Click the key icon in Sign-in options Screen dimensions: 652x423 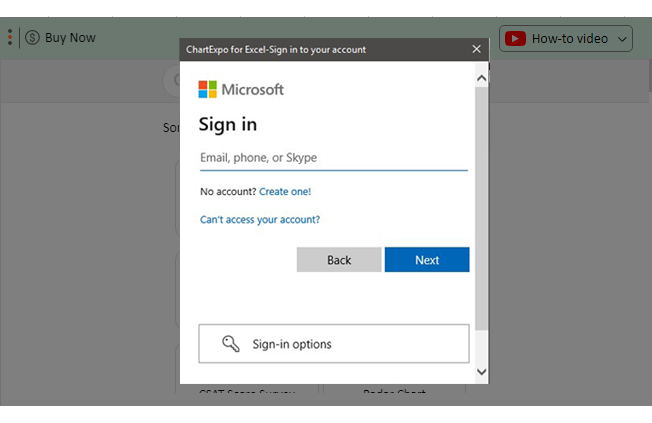230,344
